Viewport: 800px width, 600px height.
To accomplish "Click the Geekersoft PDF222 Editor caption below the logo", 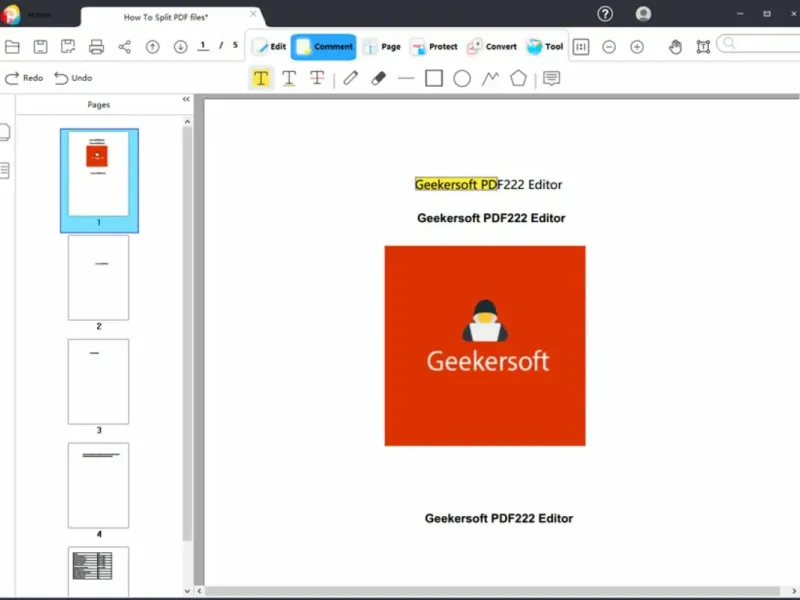I will point(499,518).
